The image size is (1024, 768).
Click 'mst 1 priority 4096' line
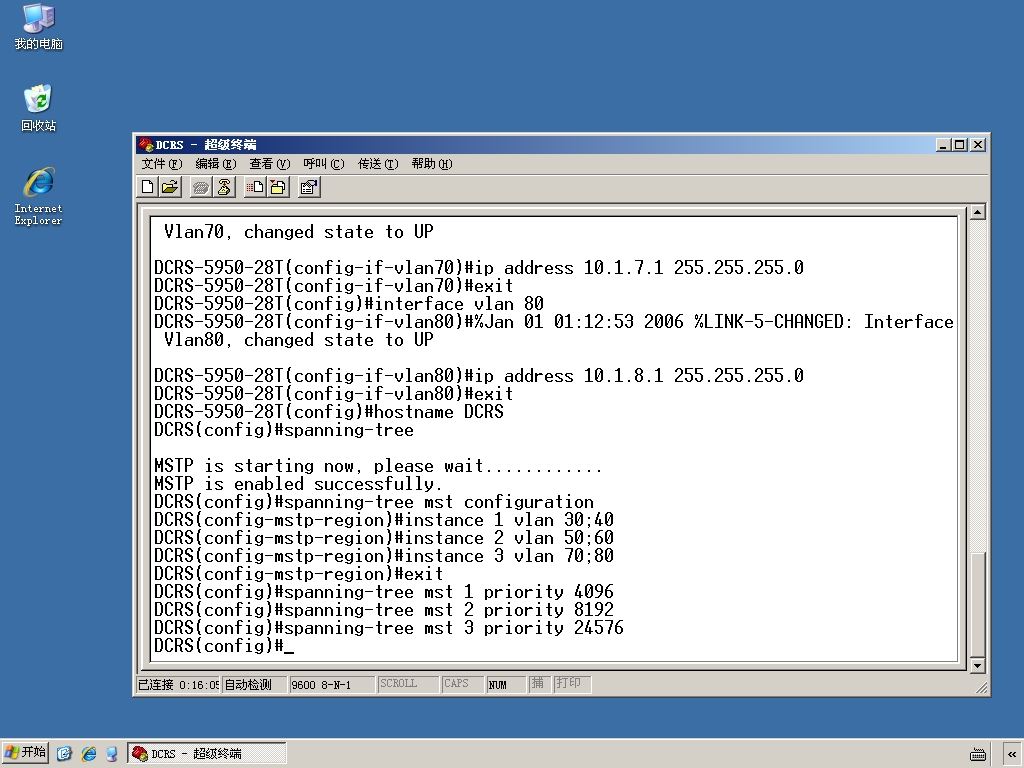click(383, 592)
